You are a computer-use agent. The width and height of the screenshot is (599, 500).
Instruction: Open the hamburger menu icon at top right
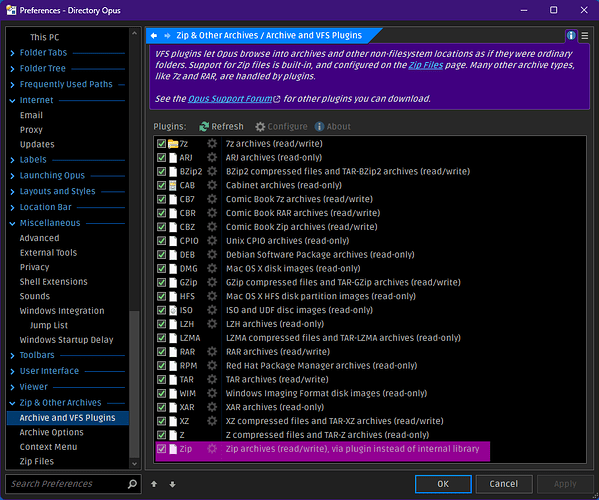585,36
